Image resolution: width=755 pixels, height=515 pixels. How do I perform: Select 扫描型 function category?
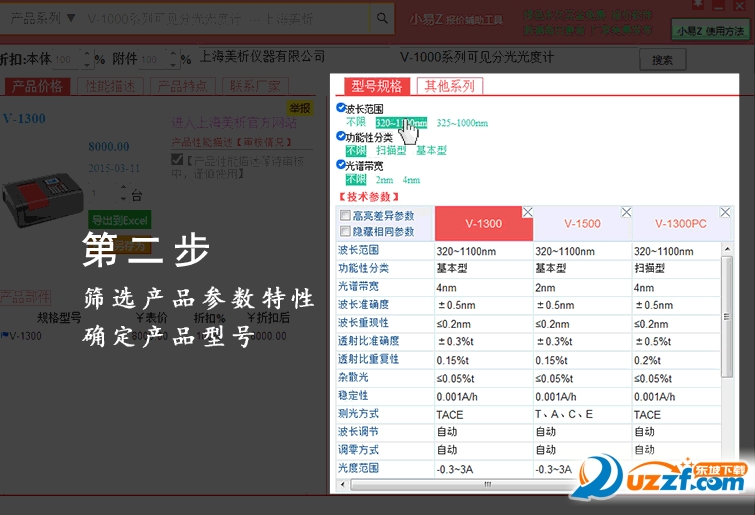pyautogui.click(x=391, y=151)
